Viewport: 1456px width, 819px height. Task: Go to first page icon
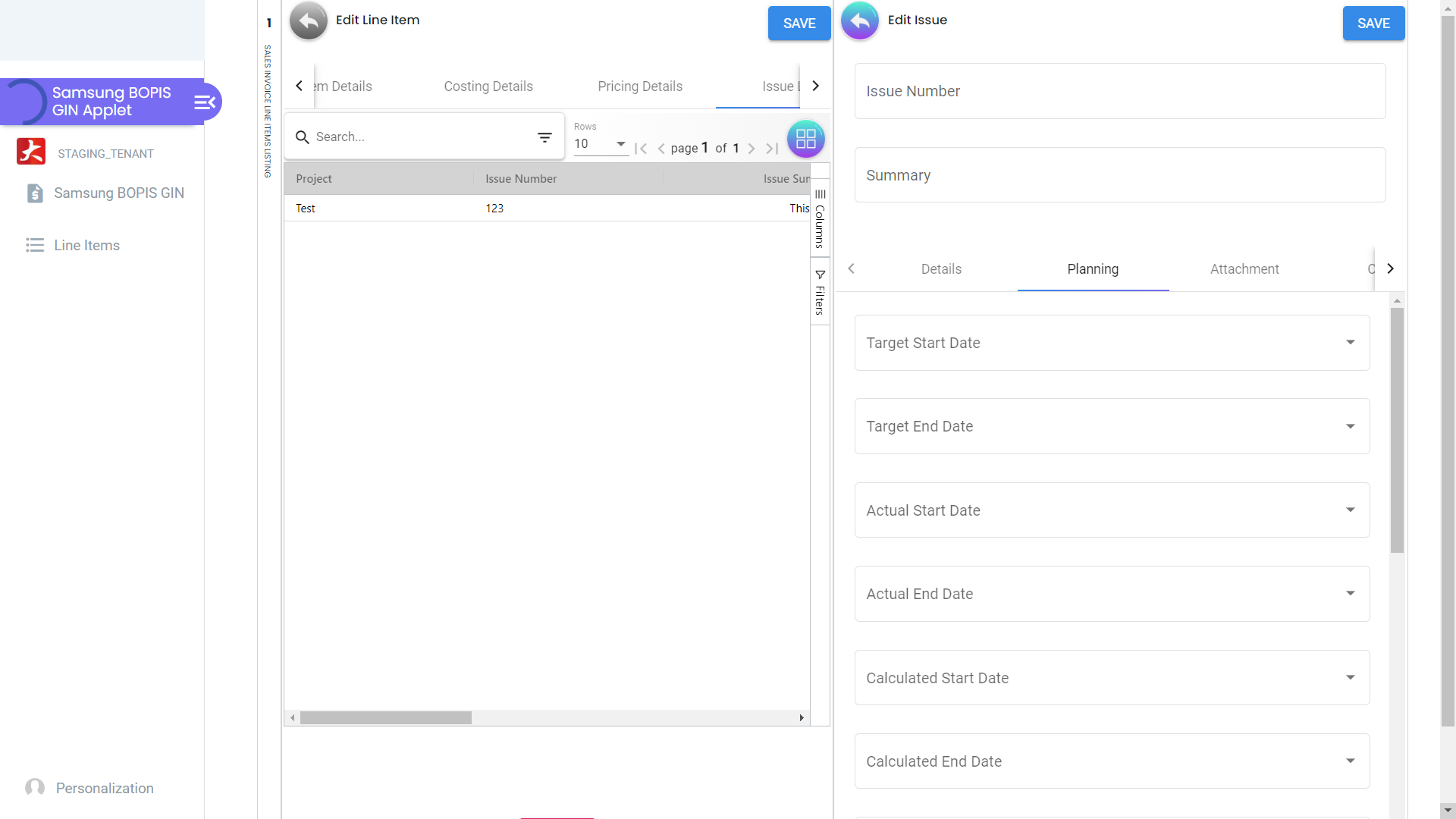[x=641, y=149]
